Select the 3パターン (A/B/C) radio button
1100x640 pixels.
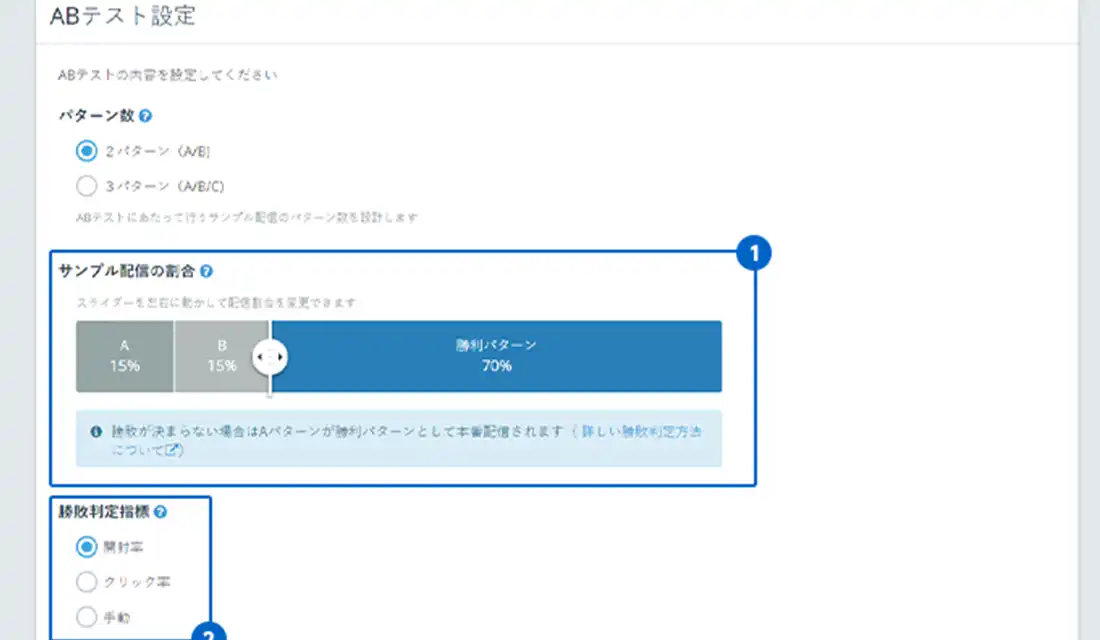86,186
